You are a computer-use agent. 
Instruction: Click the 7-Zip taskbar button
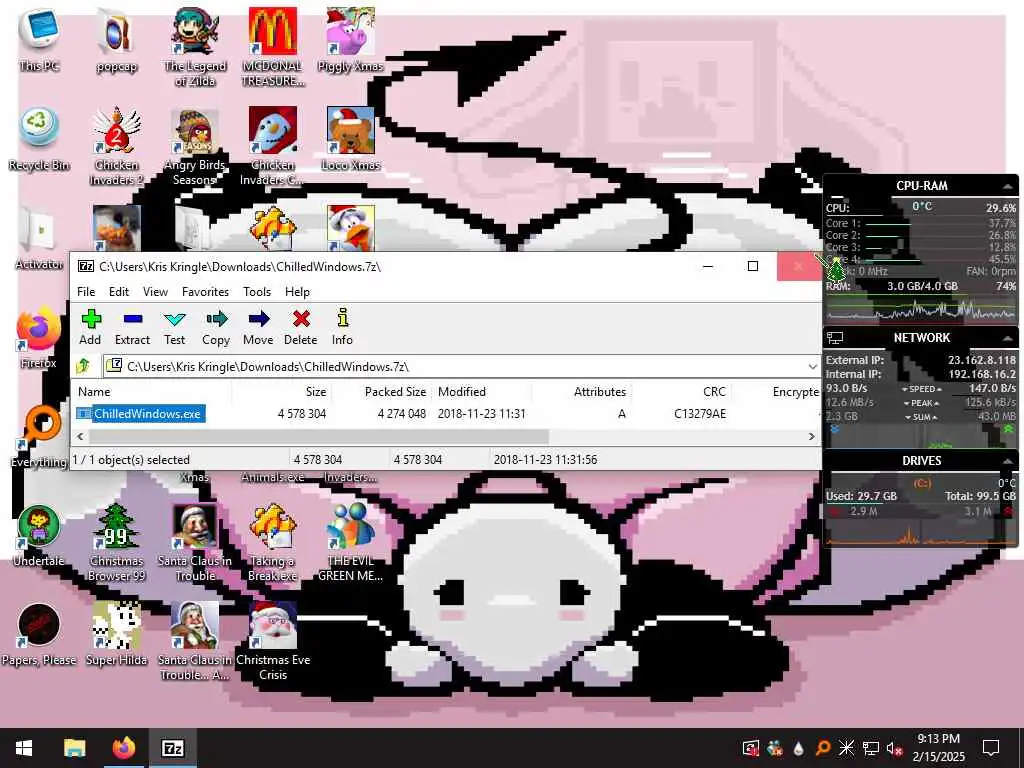coord(172,748)
